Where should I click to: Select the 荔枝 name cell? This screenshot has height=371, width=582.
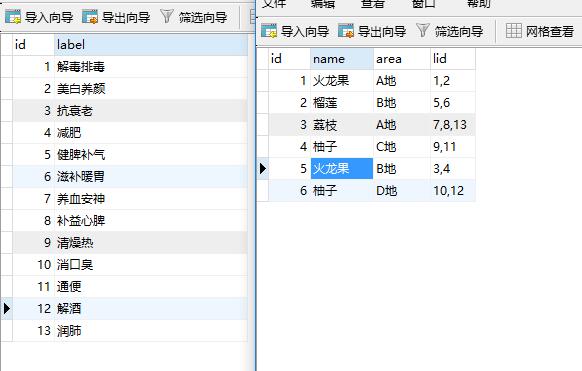coord(342,125)
